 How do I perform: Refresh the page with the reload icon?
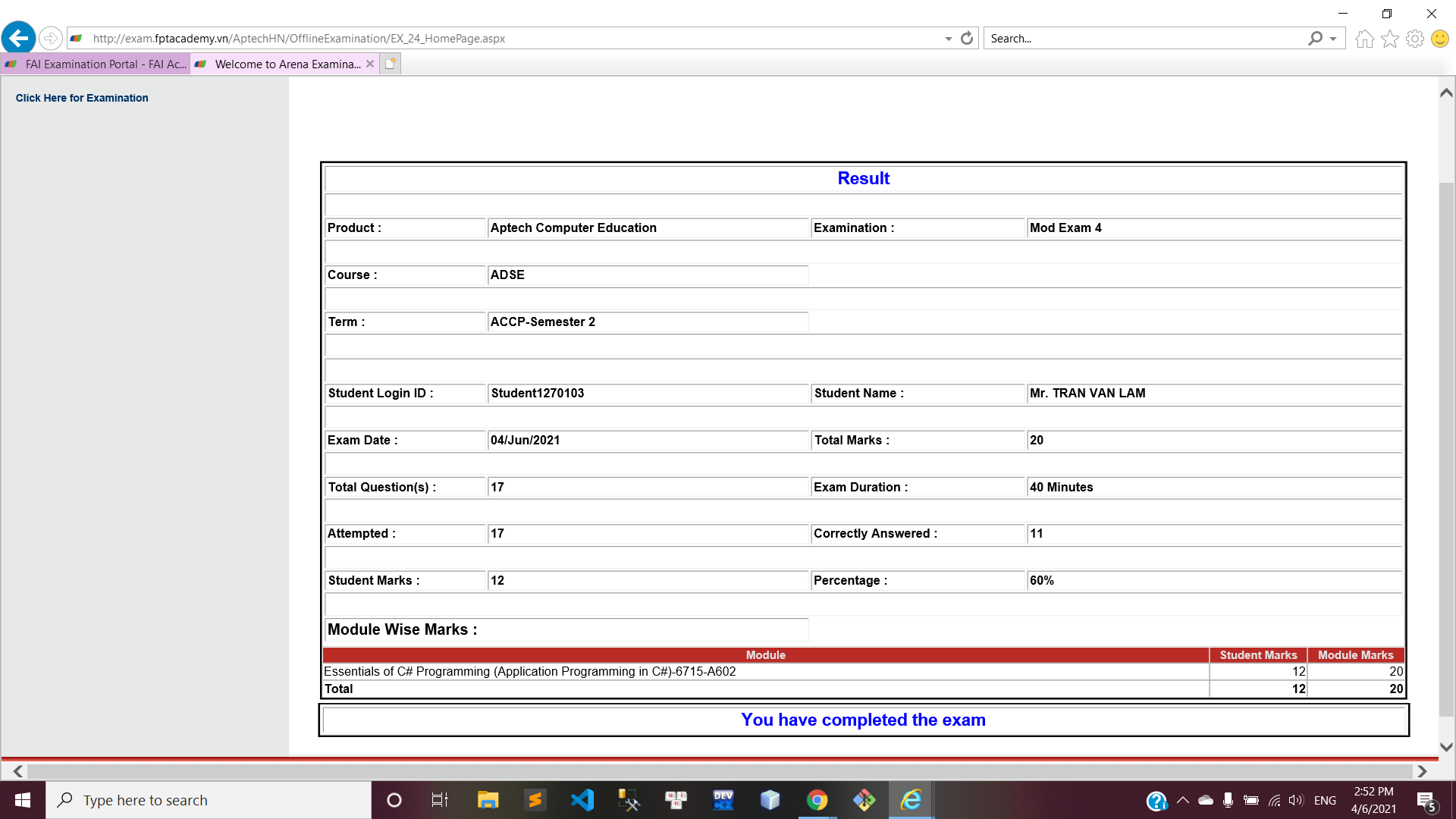tap(967, 39)
